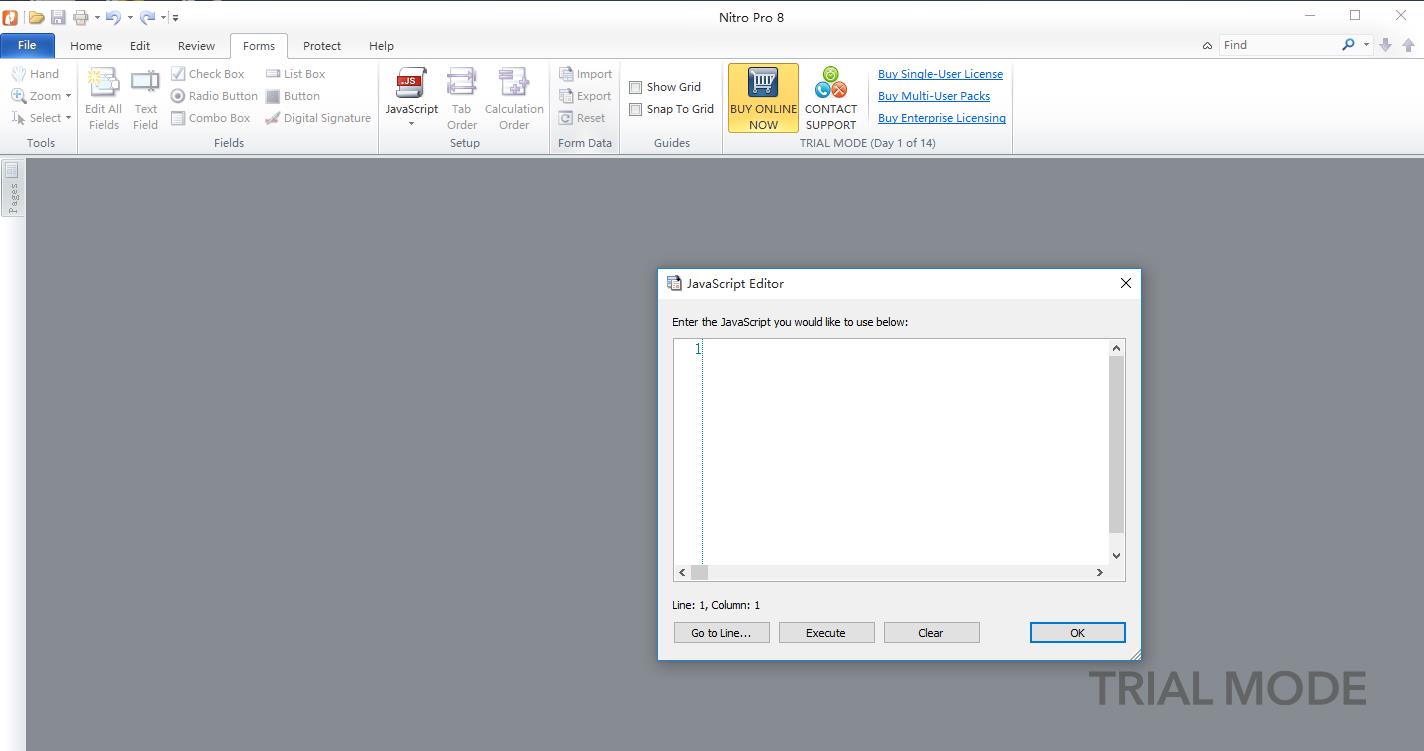Enable the Show Grid checkbox
This screenshot has width=1424, height=751.
[x=635, y=87]
